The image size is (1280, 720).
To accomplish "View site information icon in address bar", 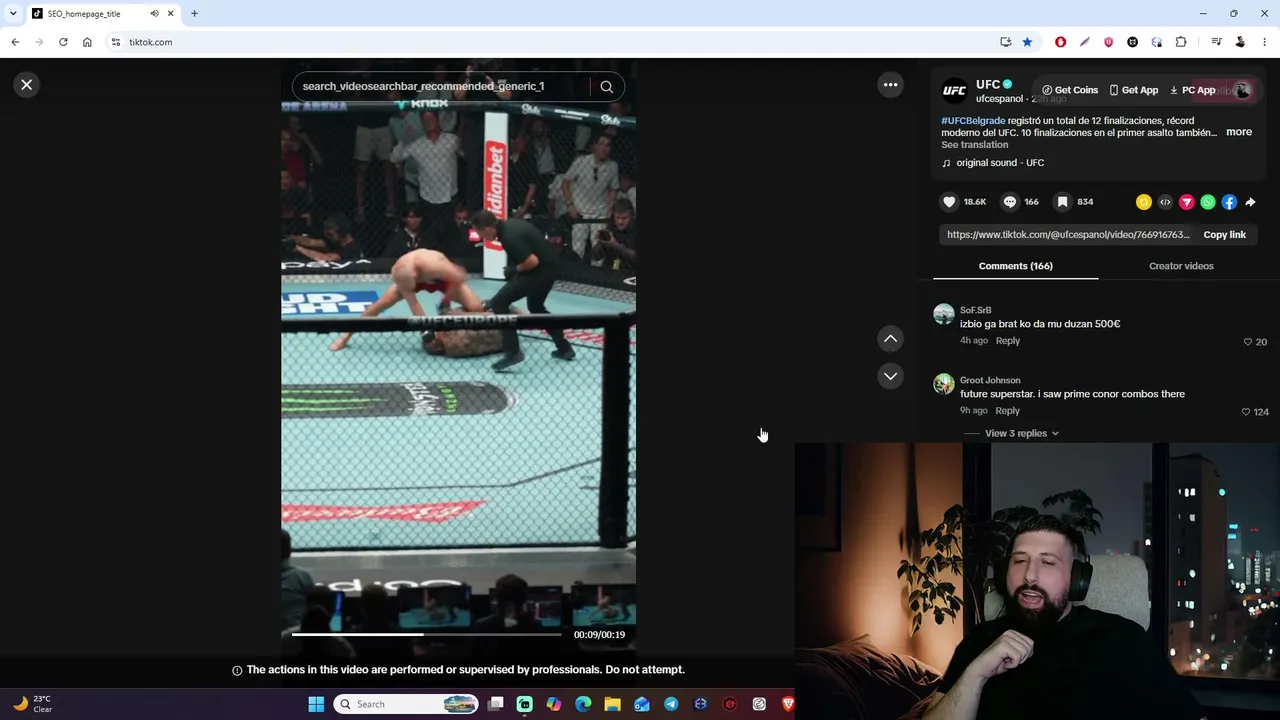I will point(116,42).
